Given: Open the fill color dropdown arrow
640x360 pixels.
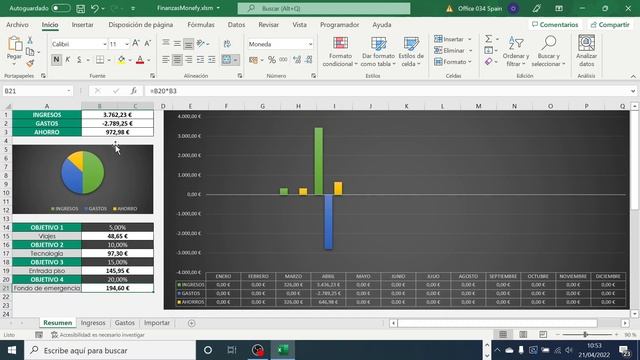Looking at the screenshot, I should tap(130, 60).
